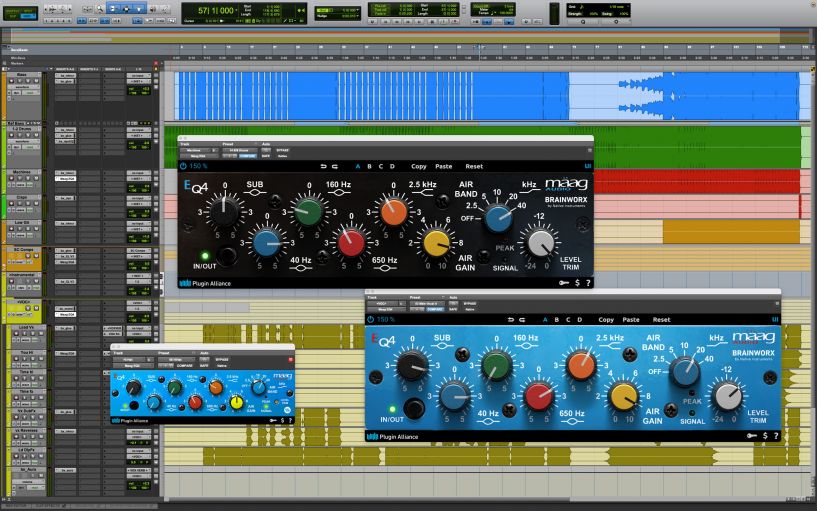Click undo arrow in large blue EQ4
This screenshot has width=817, height=511.
coord(511,319)
